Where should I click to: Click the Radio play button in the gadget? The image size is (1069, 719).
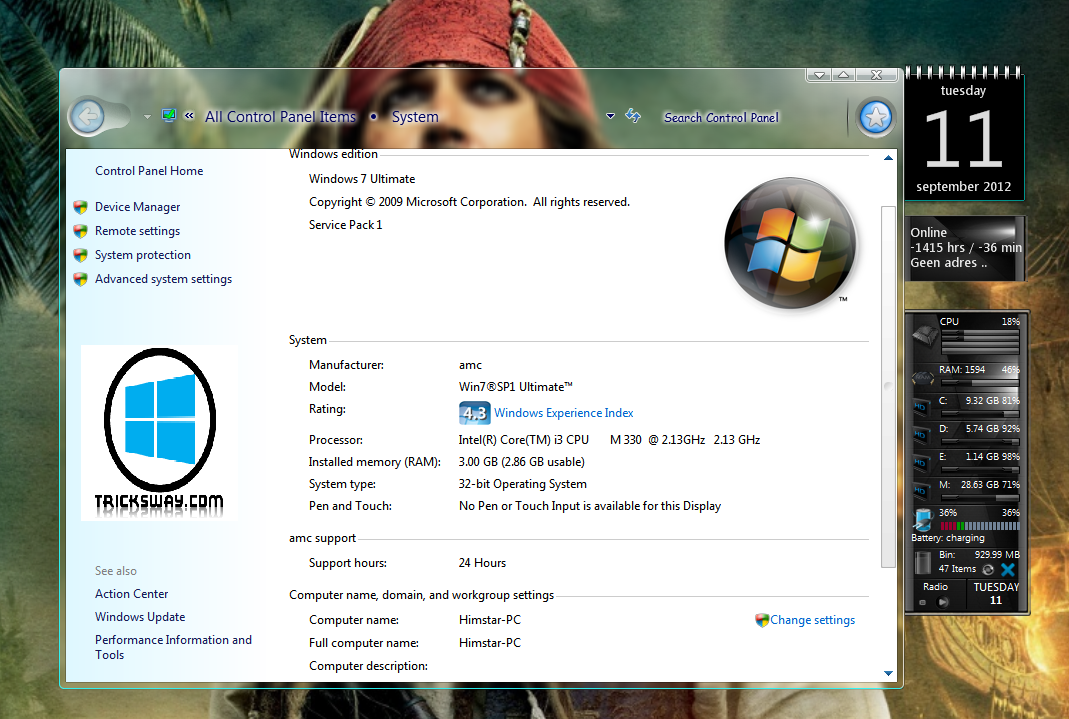[x=943, y=602]
